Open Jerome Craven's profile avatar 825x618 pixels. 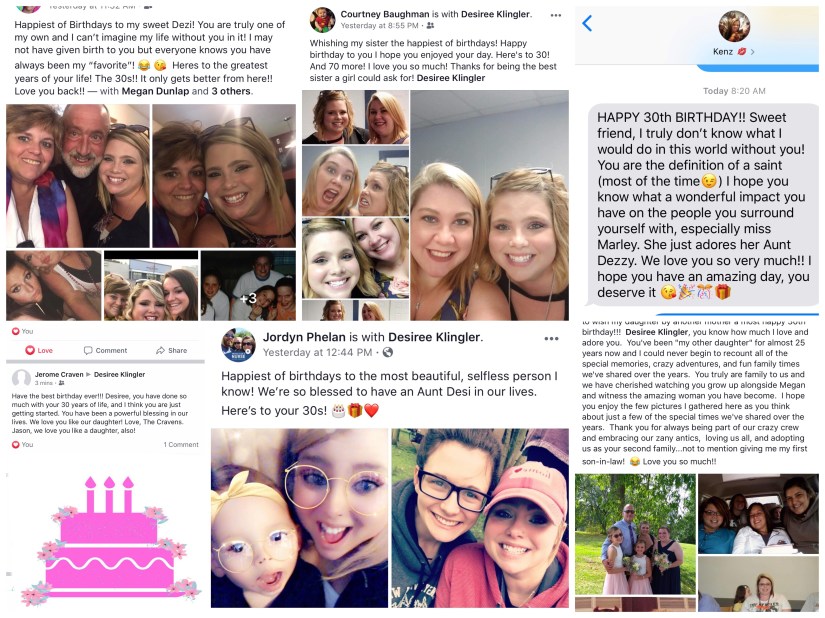click(x=21, y=378)
